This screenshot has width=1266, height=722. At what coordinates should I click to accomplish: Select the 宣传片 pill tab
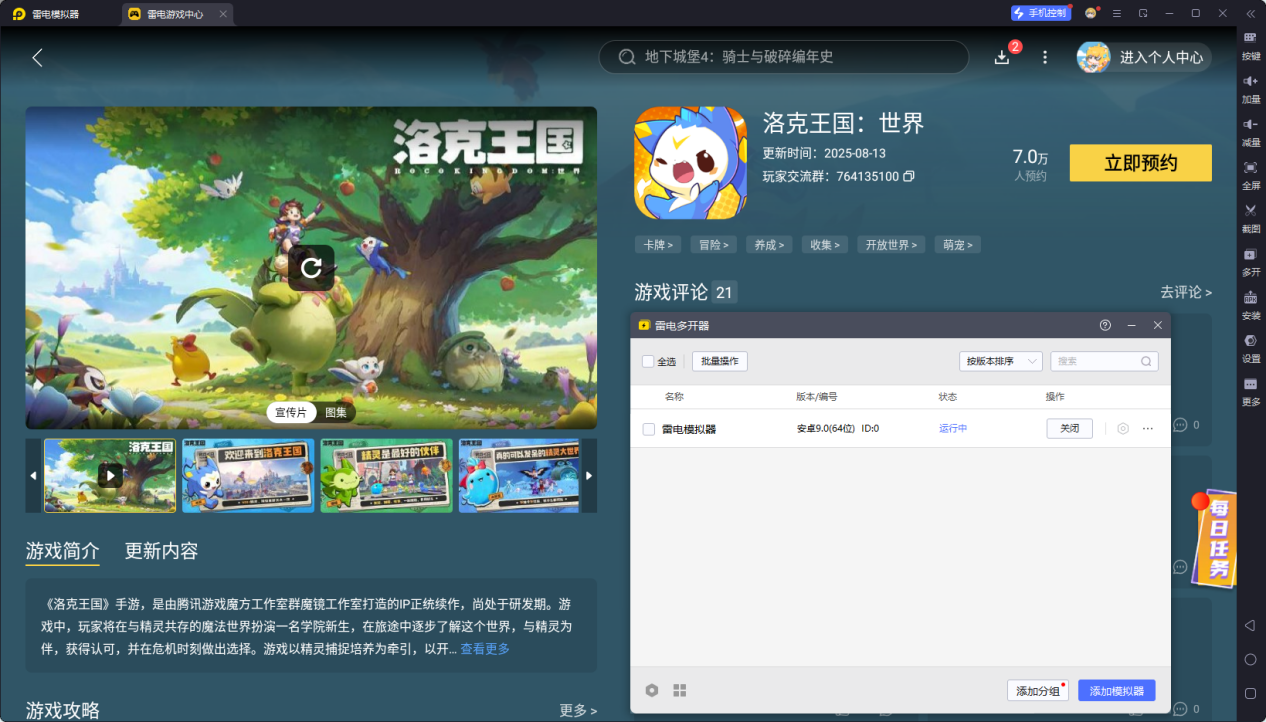click(291, 412)
